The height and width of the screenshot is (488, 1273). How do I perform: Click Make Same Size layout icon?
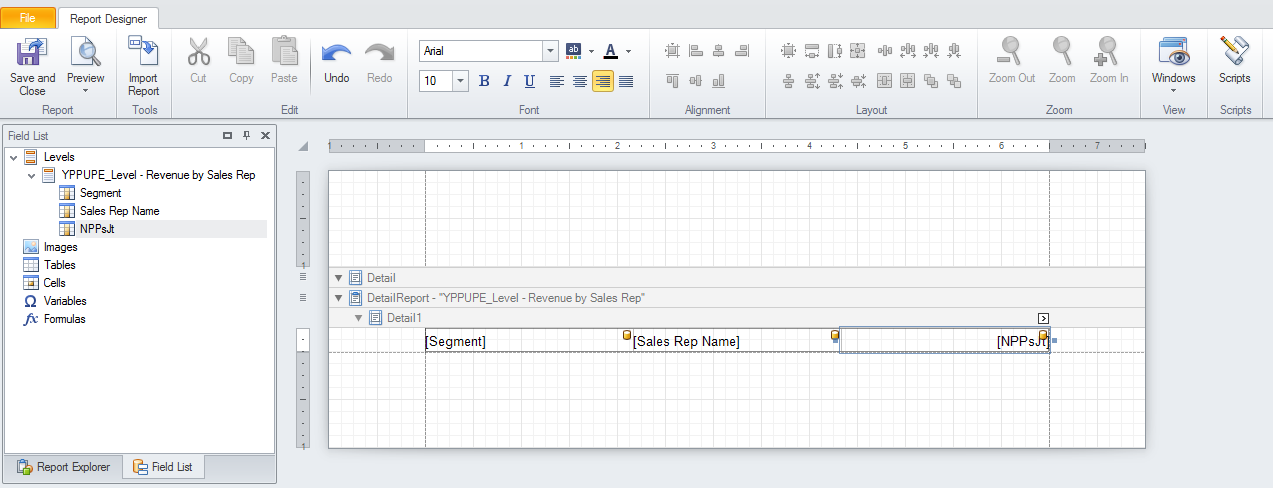[857, 50]
